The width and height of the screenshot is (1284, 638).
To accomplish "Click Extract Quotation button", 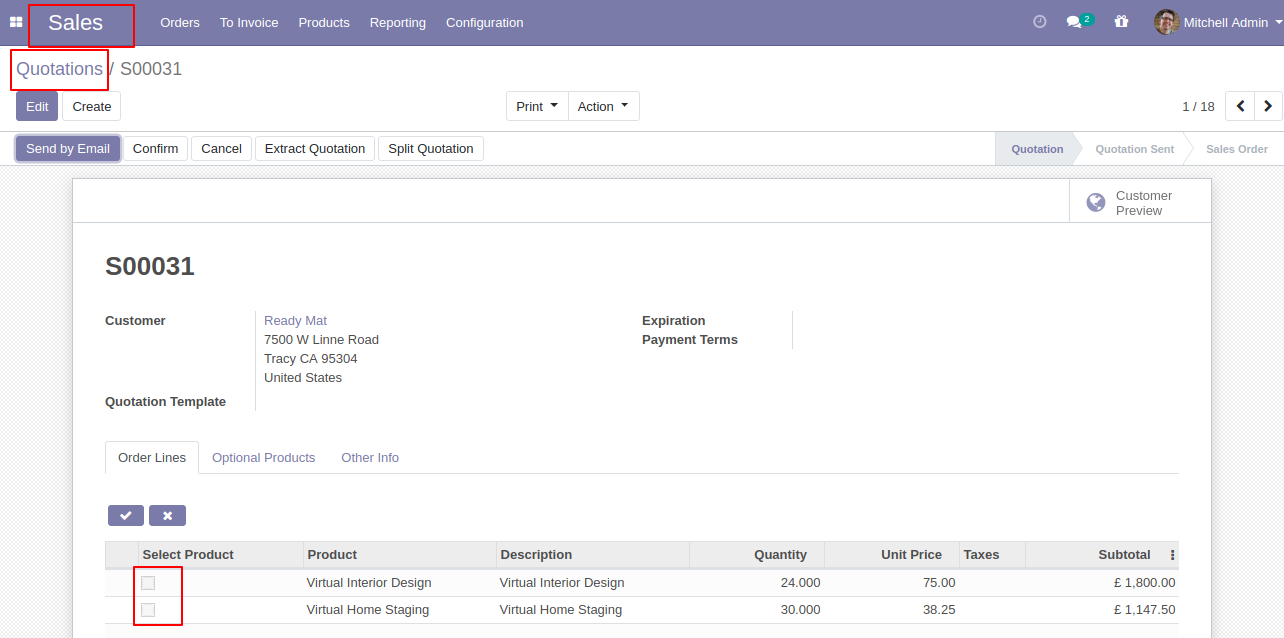I will 315,149.
